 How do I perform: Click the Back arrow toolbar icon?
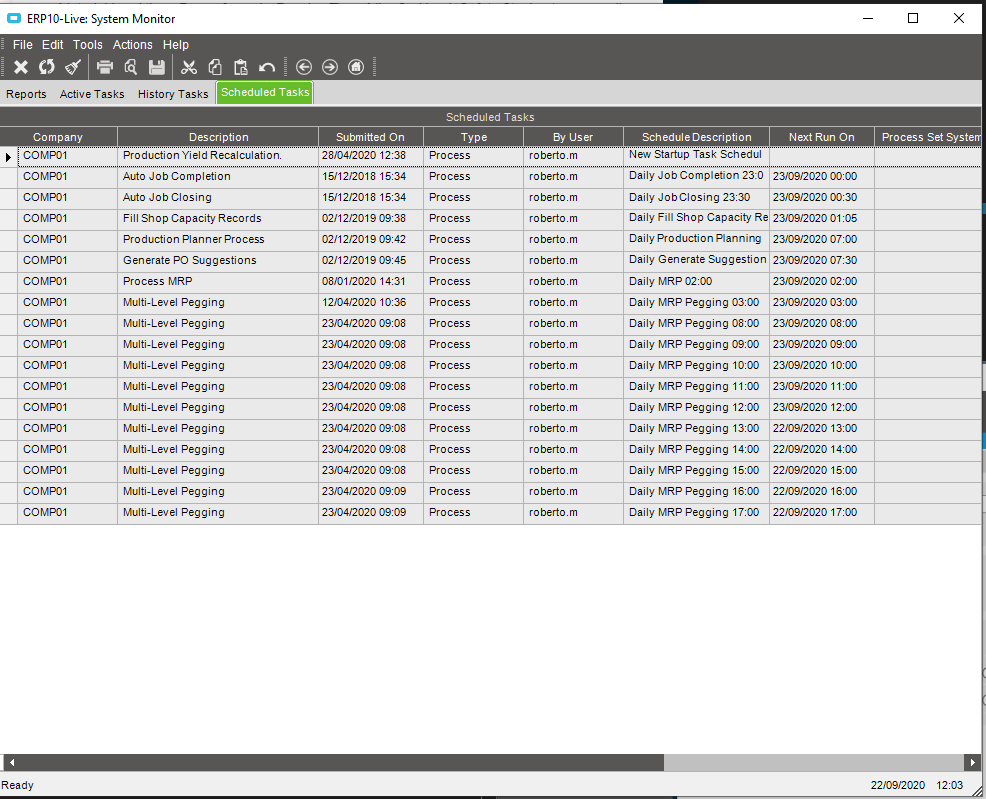tap(304, 67)
